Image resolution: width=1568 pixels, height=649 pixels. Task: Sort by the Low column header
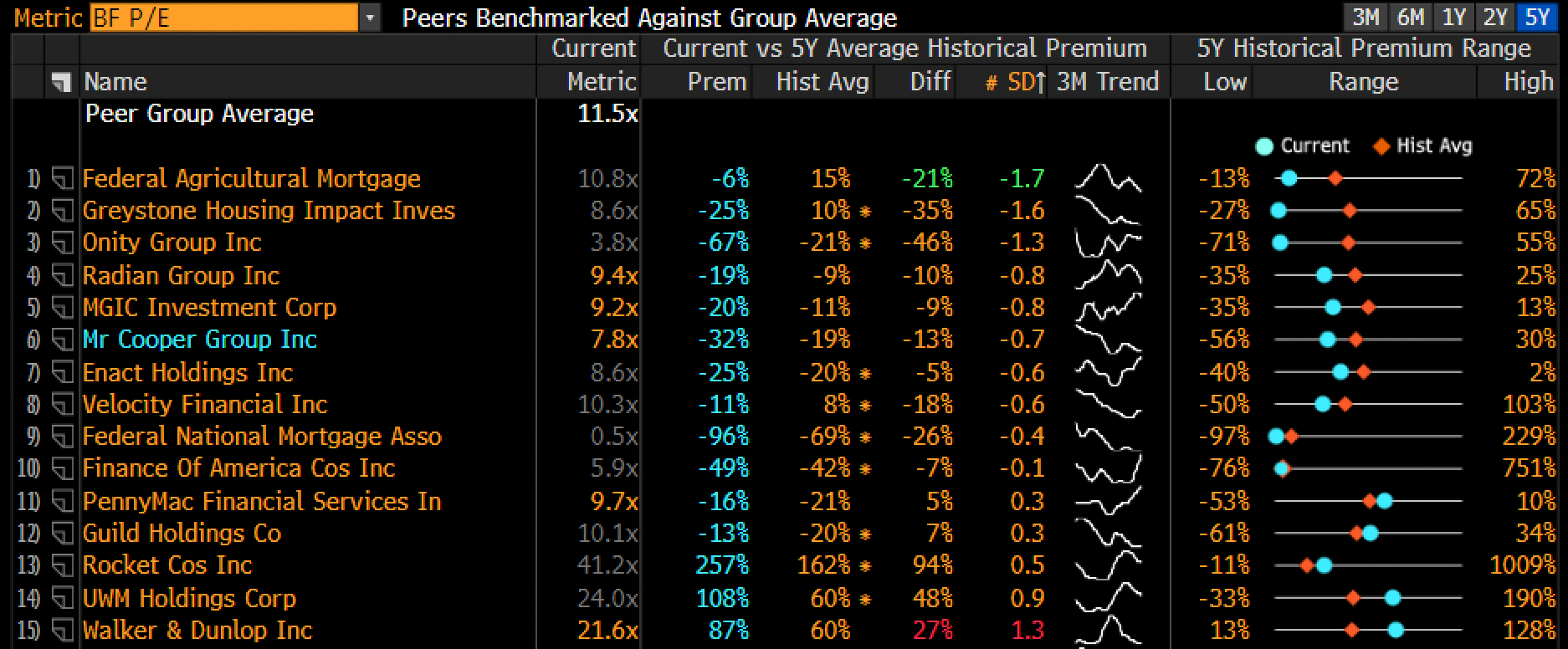[x=1225, y=82]
